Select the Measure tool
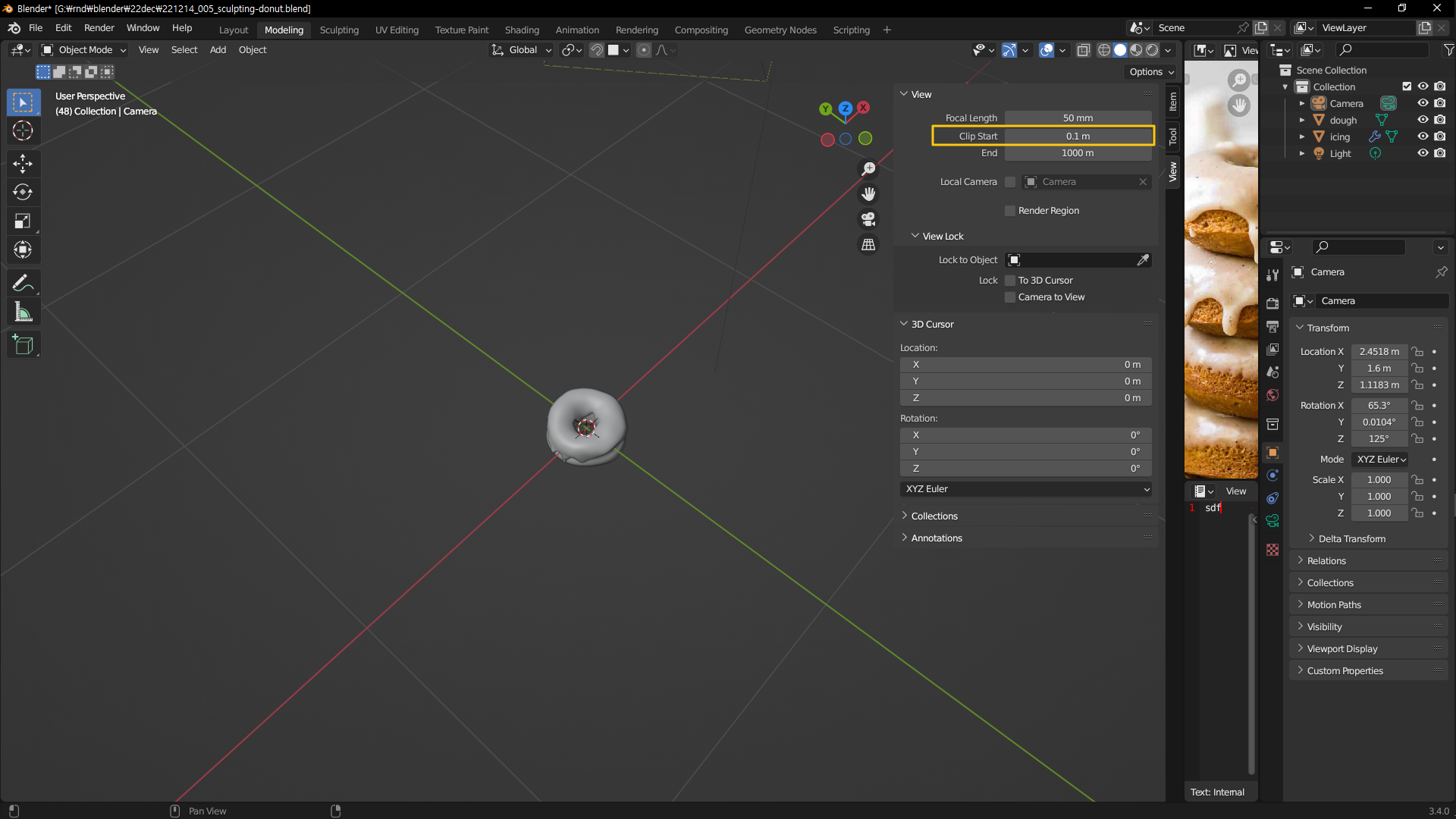The width and height of the screenshot is (1456, 819). (x=23, y=312)
